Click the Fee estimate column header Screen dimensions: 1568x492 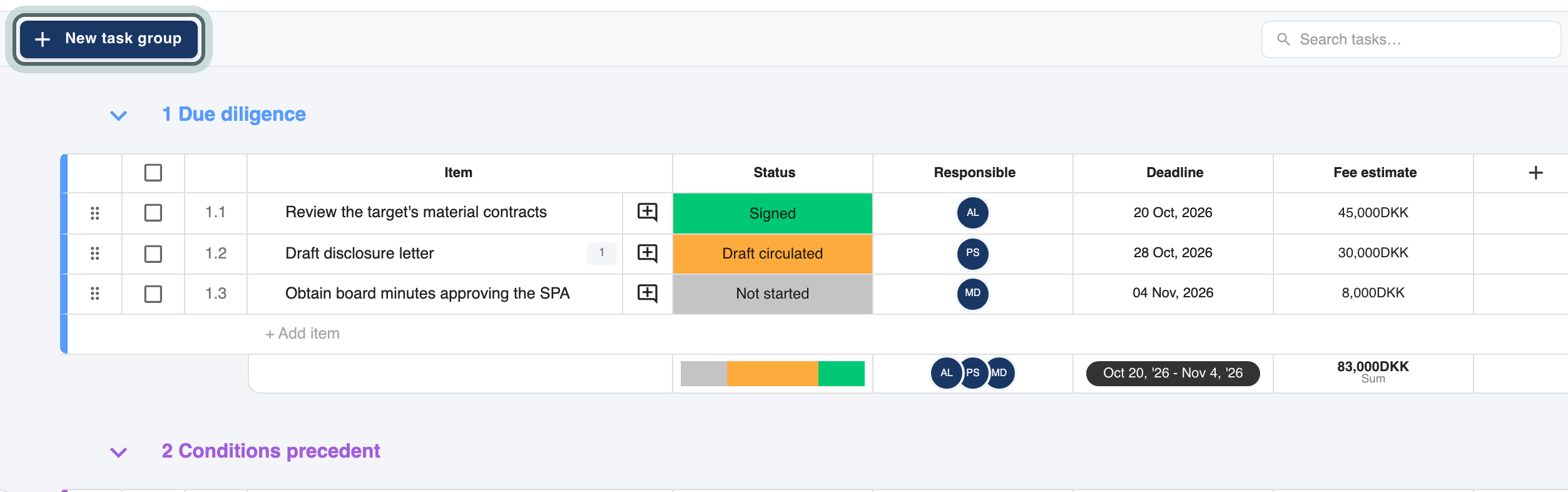pyautogui.click(x=1375, y=173)
